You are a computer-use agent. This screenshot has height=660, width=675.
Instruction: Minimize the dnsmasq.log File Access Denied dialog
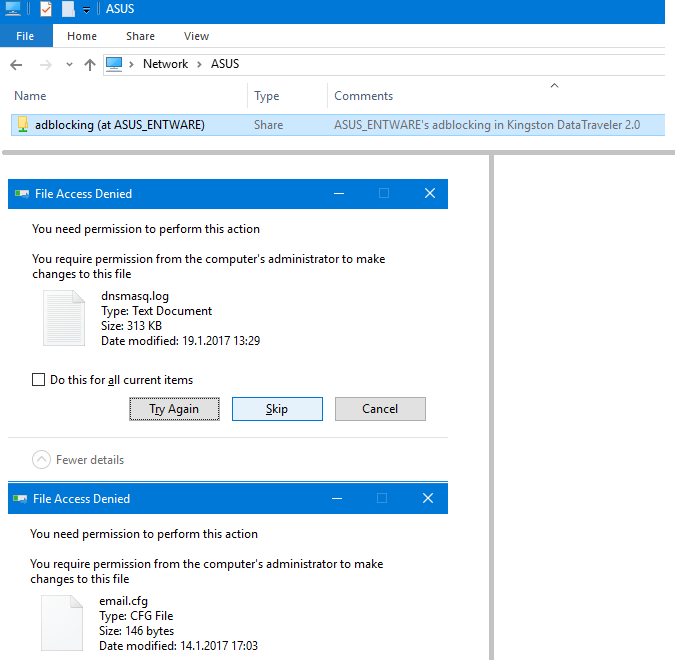[339, 194]
